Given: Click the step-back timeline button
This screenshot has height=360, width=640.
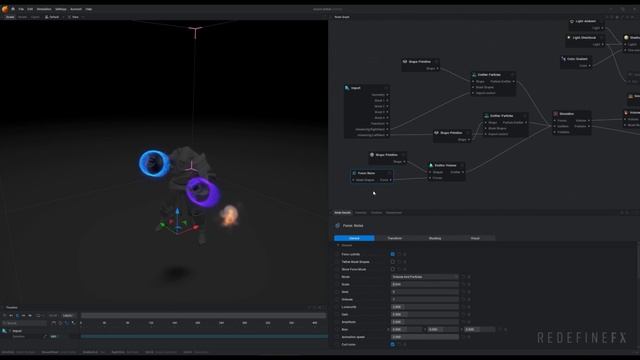Looking at the screenshot, I should coord(11,316).
